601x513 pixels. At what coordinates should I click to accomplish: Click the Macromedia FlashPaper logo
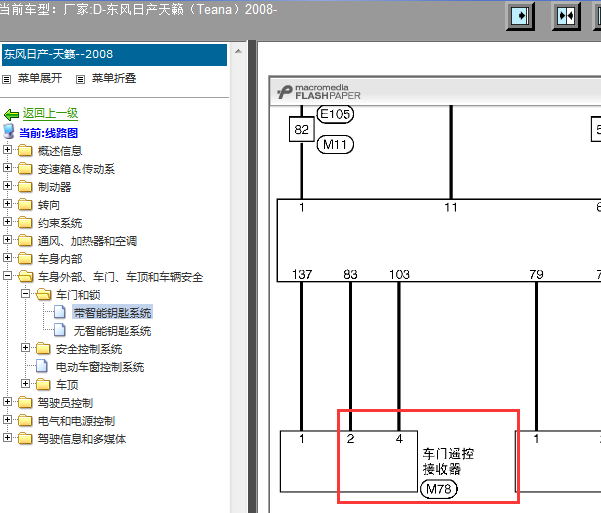pos(319,92)
